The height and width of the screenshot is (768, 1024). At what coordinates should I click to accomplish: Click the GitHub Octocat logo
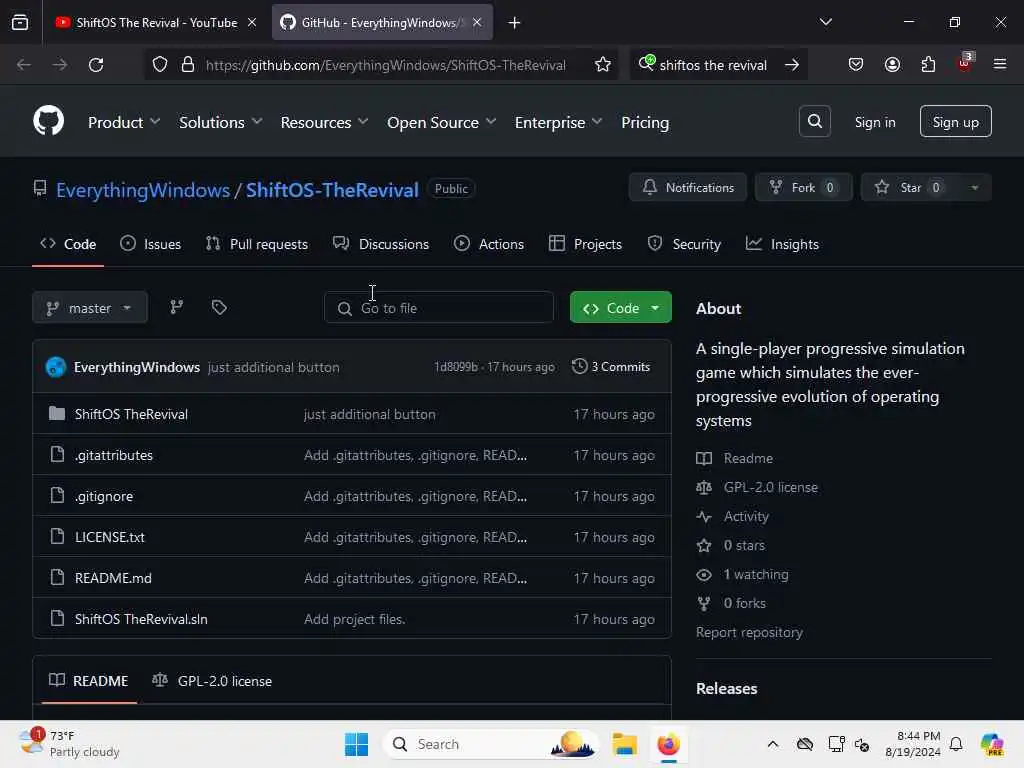click(48, 121)
